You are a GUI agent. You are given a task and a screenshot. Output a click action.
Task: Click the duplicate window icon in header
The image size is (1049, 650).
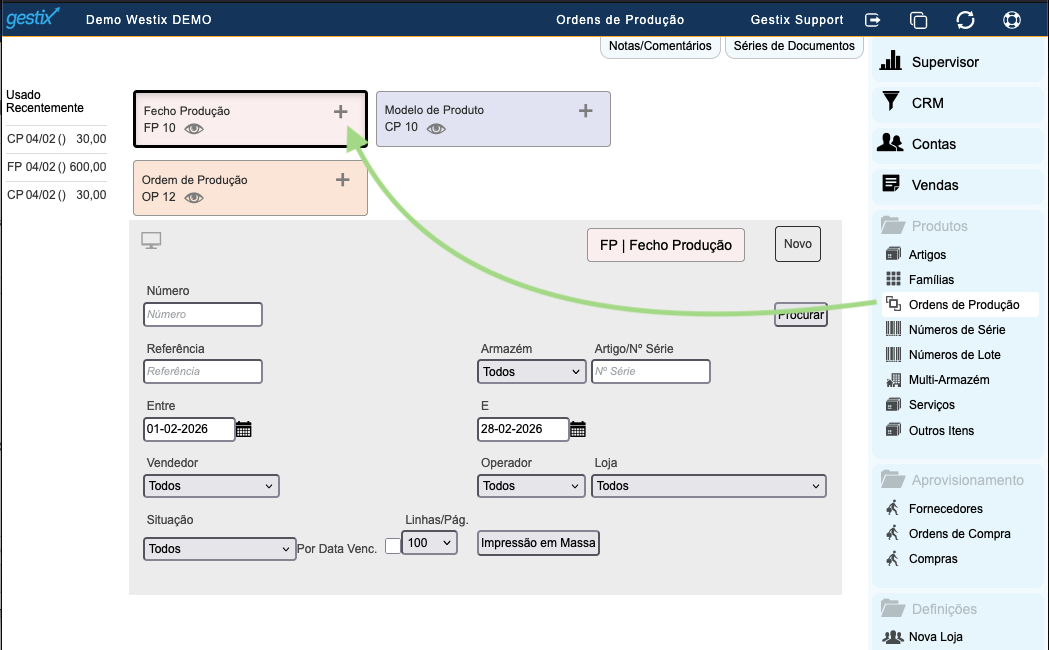tap(919, 19)
